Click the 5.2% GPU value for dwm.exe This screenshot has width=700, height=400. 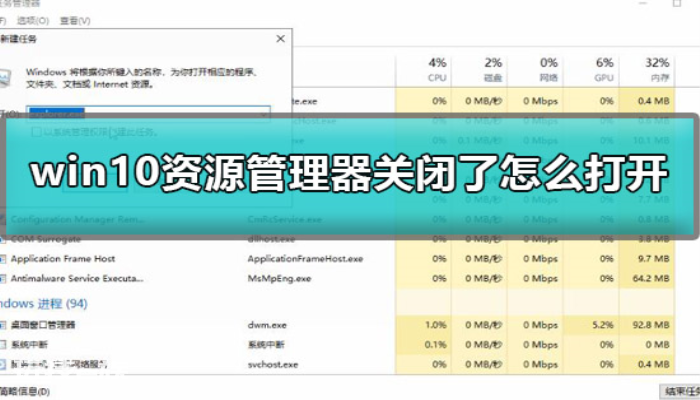click(x=603, y=325)
